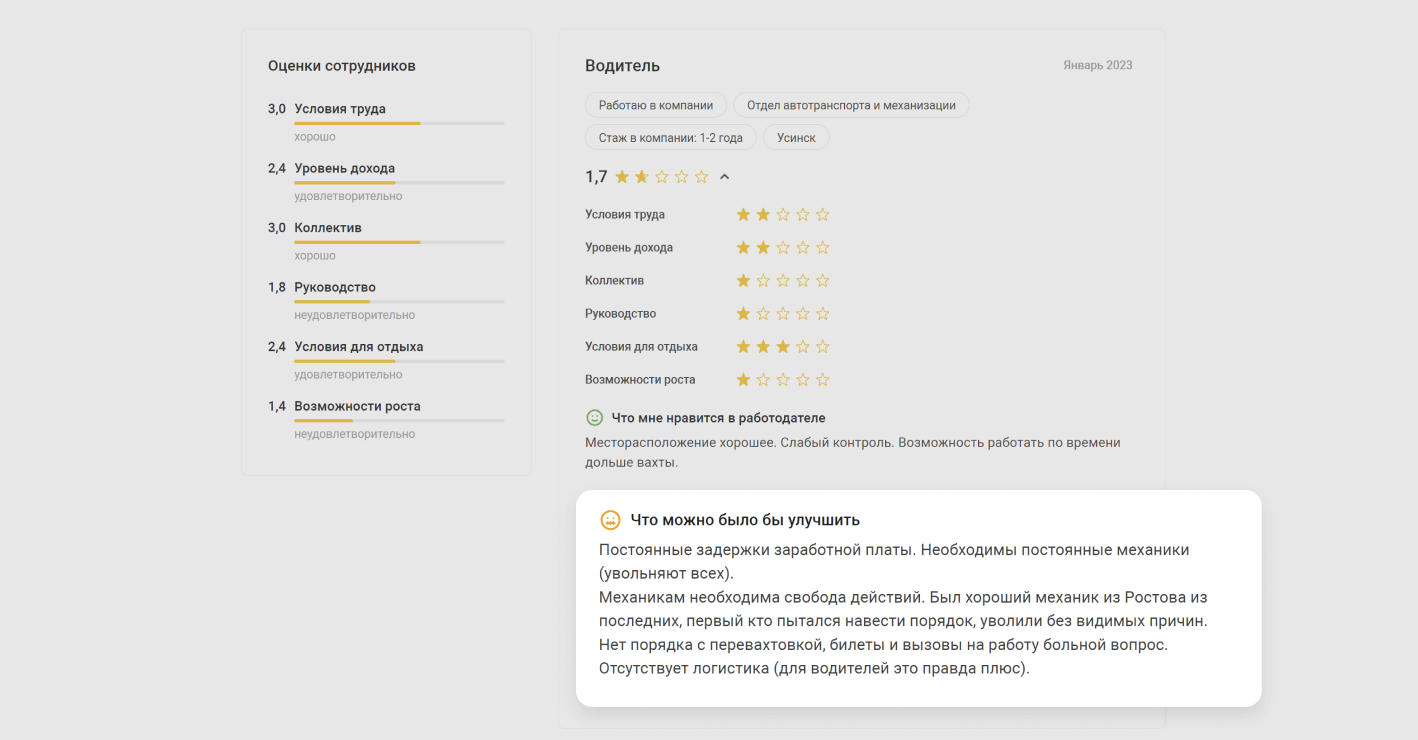Click second star in "Уровень дохода" row
The height and width of the screenshot is (740, 1418).
tap(763, 248)
